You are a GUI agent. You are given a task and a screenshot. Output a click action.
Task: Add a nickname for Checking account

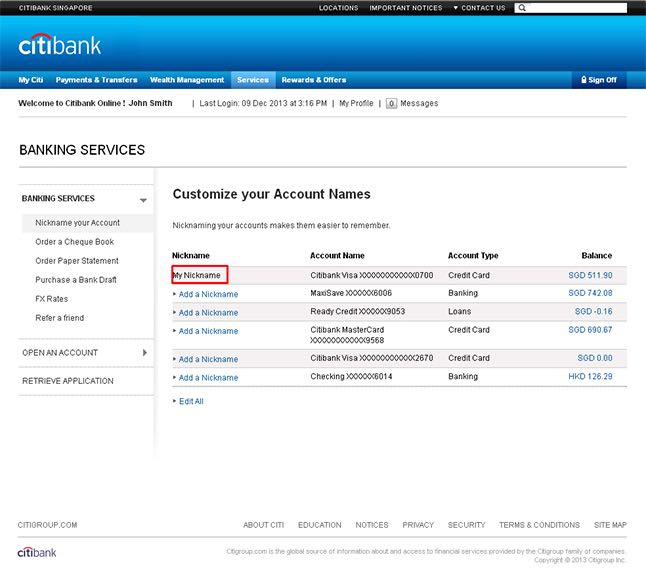pos(208,378)
